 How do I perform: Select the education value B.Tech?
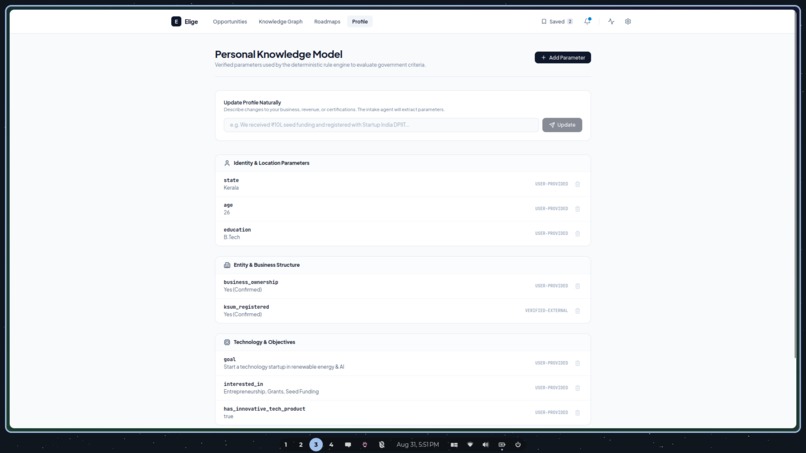[x=232, y=237]
